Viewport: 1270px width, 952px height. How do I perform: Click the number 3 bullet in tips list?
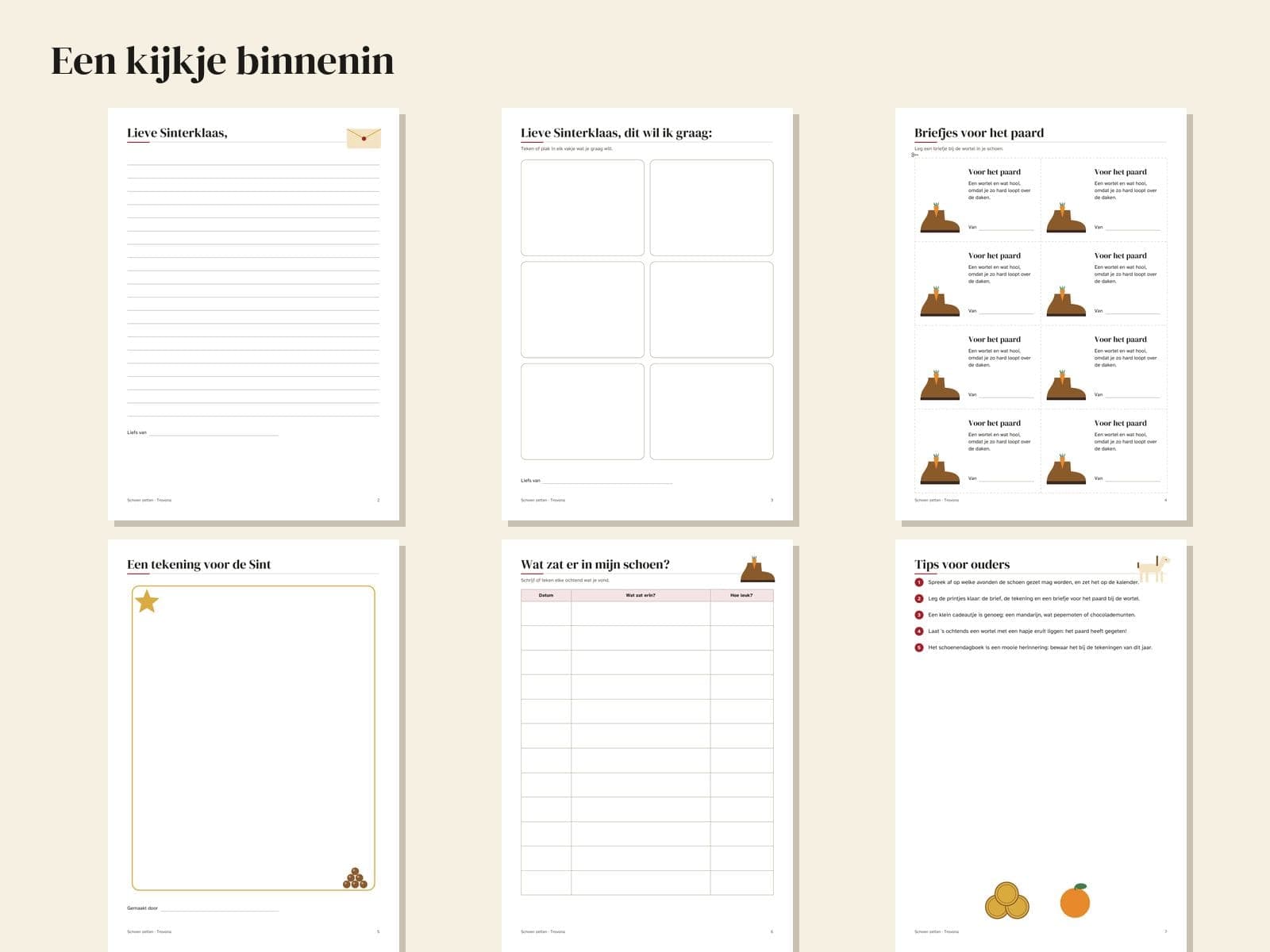click(919, 615)
